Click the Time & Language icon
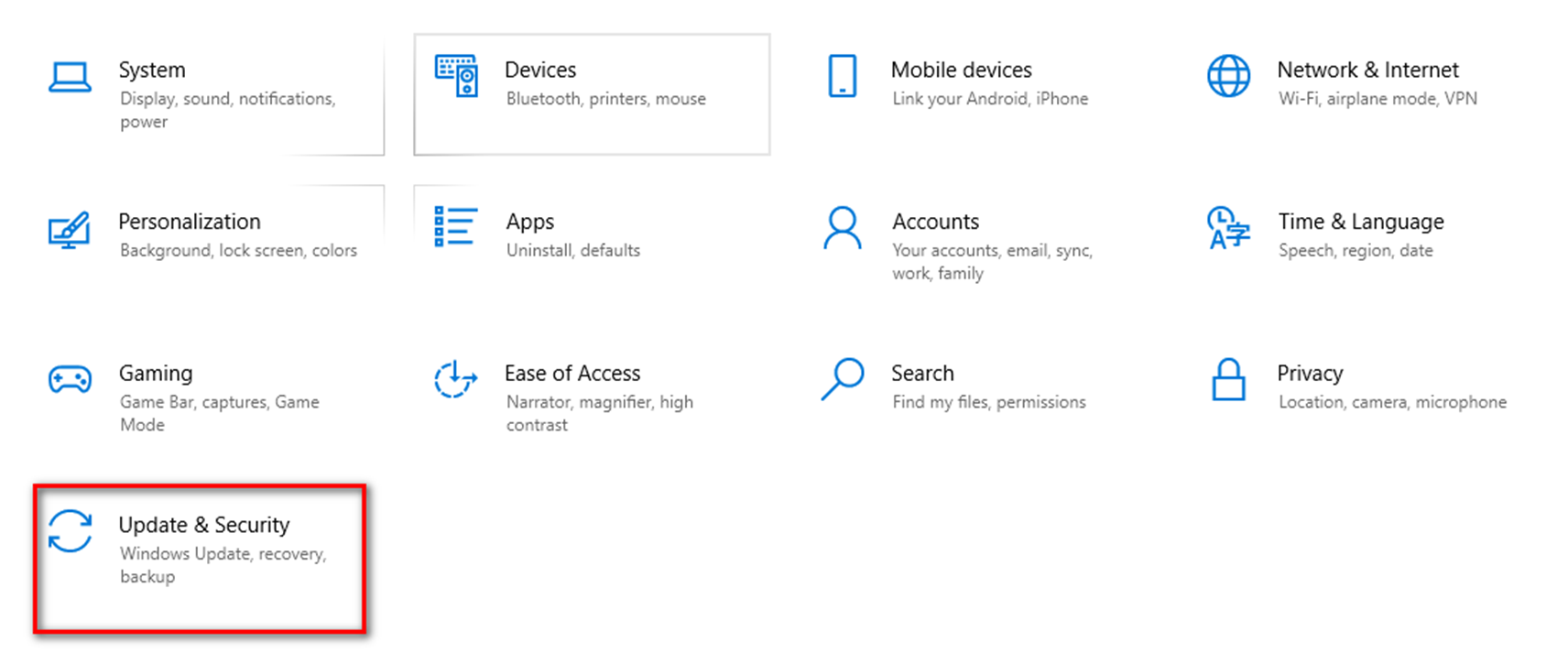The image size is (1568, 664). point(1228,228)
